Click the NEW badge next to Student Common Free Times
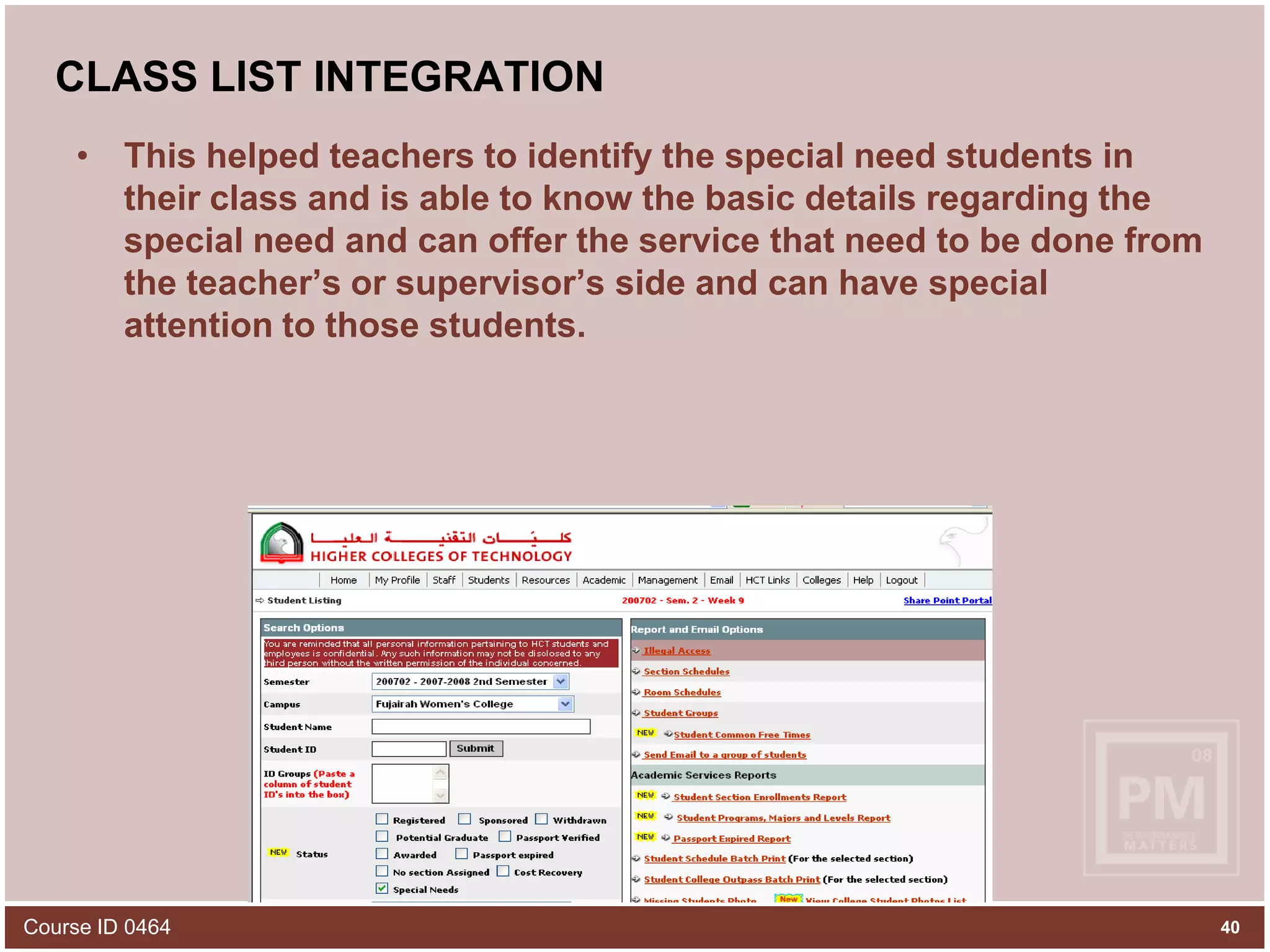1270x952 pixels. click(646, 733)
